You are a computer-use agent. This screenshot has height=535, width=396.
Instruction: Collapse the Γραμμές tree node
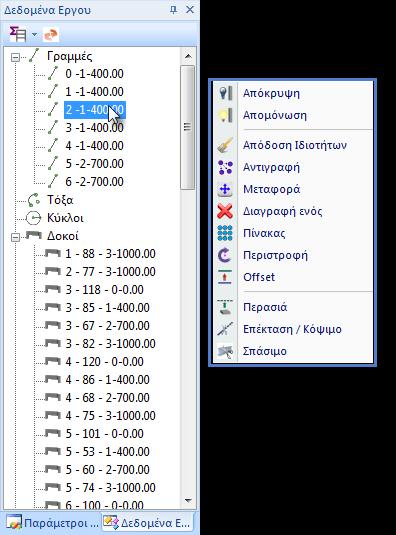point(15,57)
